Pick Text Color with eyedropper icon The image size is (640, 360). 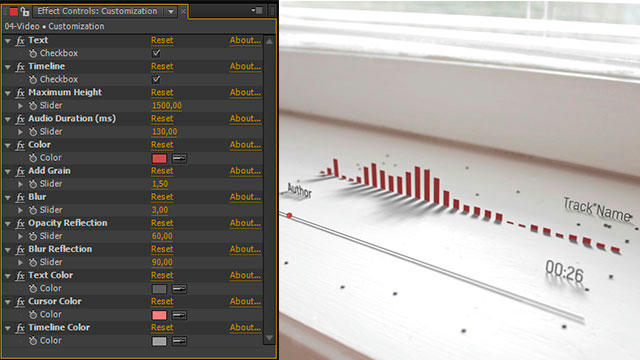(179, 289)
